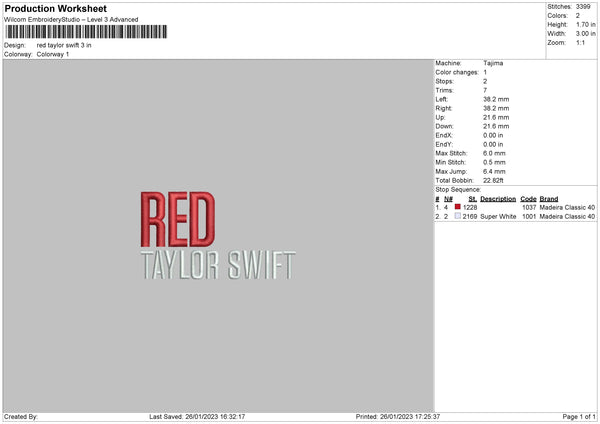Select the Color changes value 1

pyautogui.click(x=485, y=72)
